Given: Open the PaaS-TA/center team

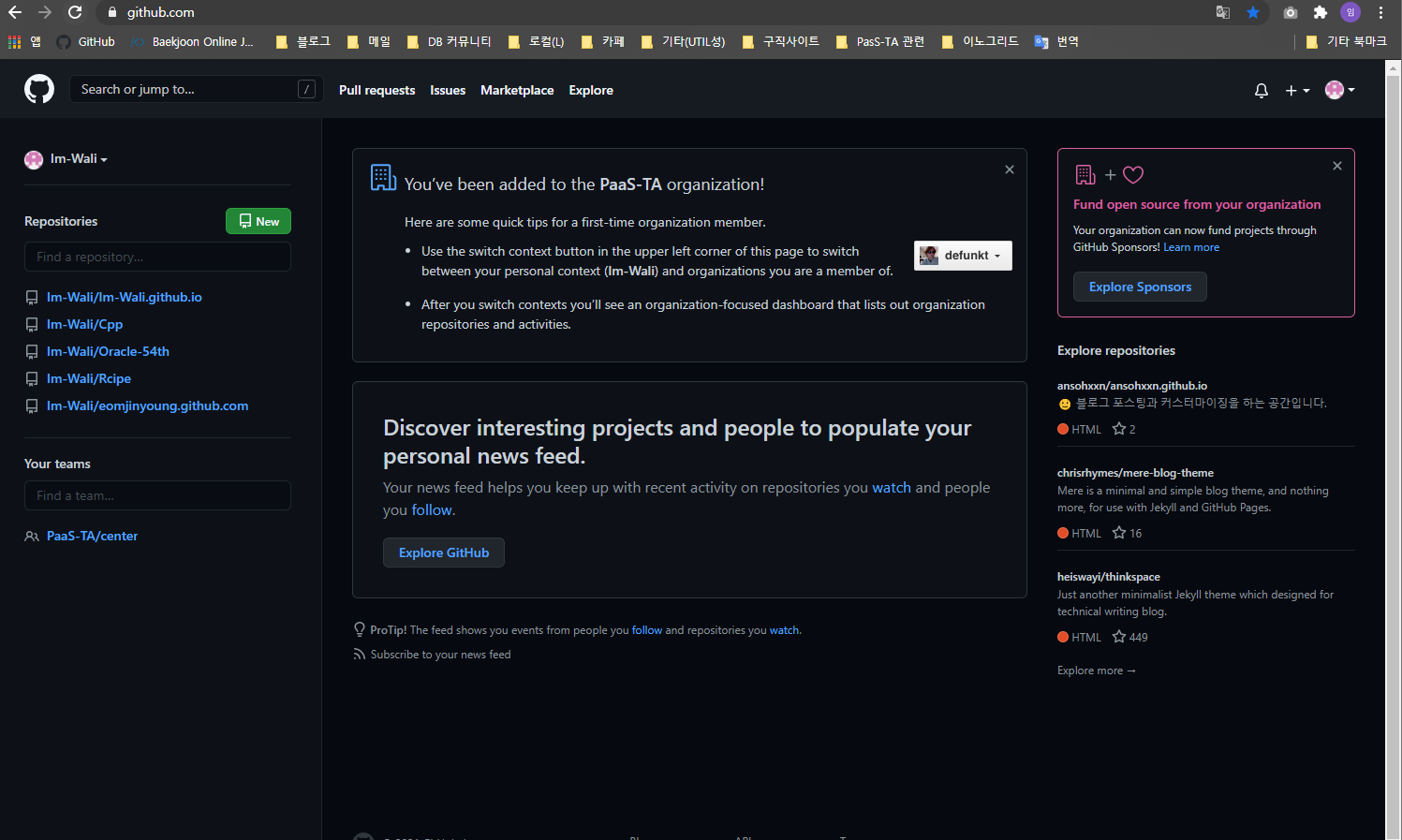Looking at the screenshot, I should coord(92,536).
